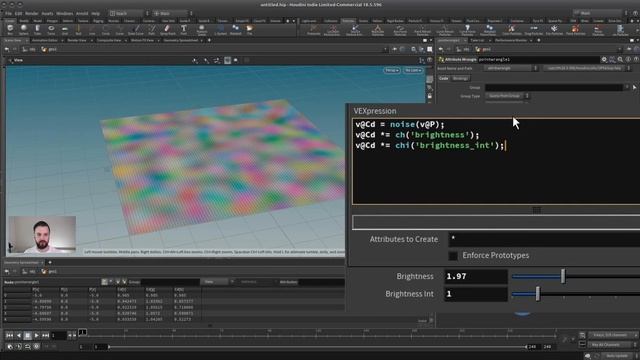Screen dimensions: 640x360
Task: Open the Persp viewport dropdown
Action: (391, 70)
